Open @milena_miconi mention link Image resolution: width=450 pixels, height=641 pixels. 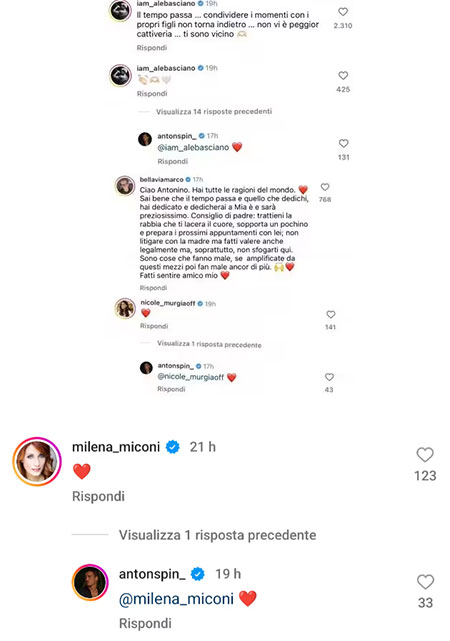click(x=176, y=599)
